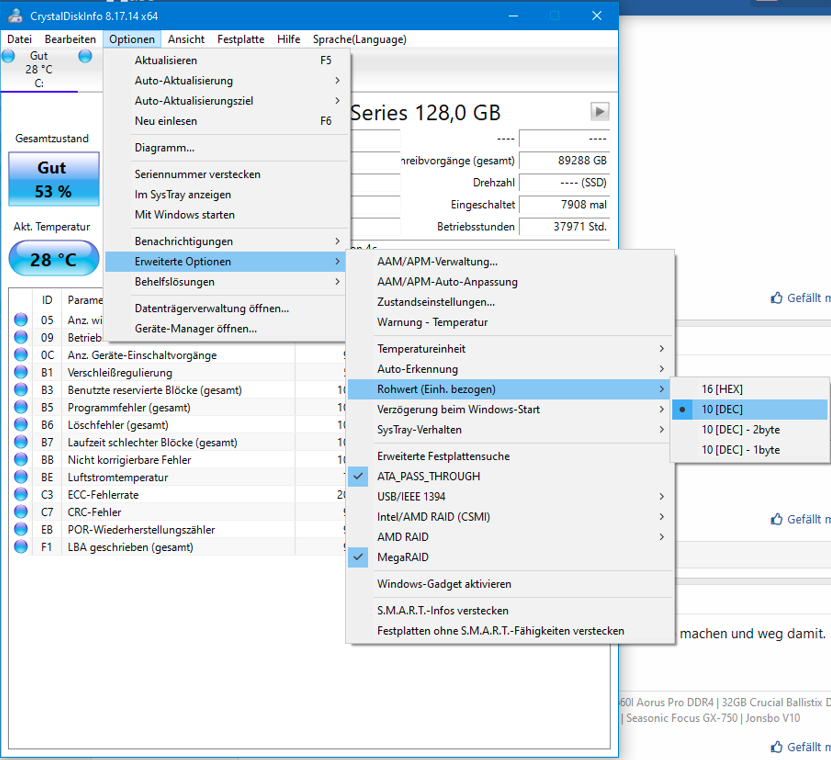This screenshot has width=831, height=760.
Task: Open Diagramm... menu entry
Action: pyautogui.click(x=226, y=147)
